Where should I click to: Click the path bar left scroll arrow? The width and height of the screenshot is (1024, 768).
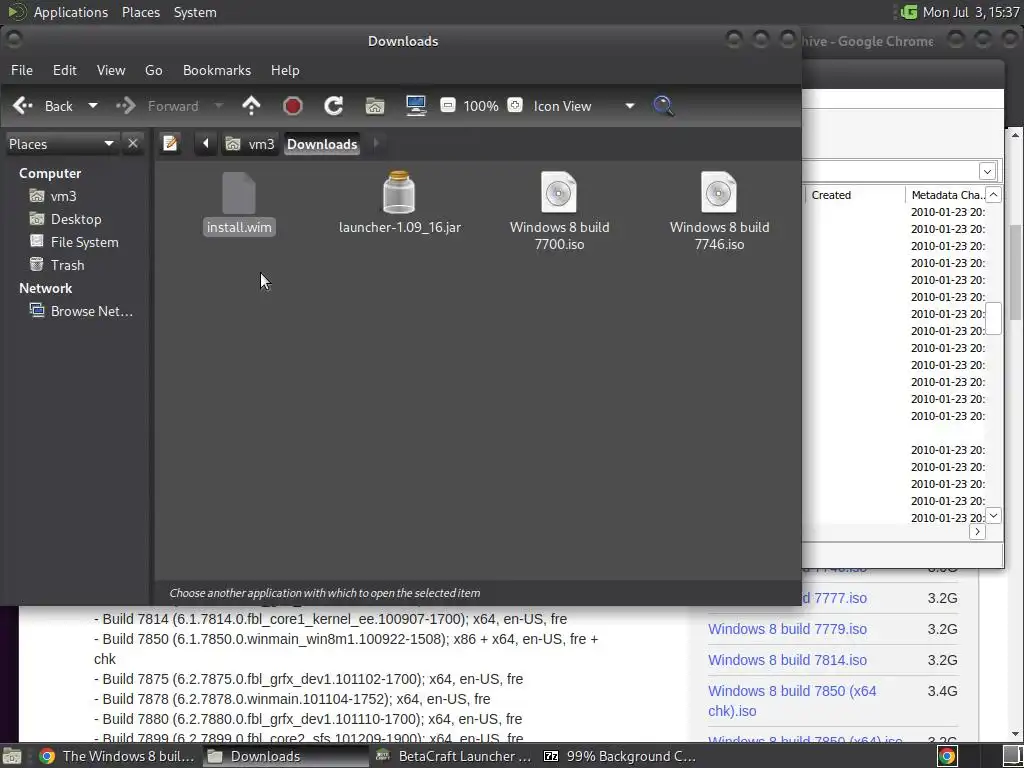tap(206, 144)
